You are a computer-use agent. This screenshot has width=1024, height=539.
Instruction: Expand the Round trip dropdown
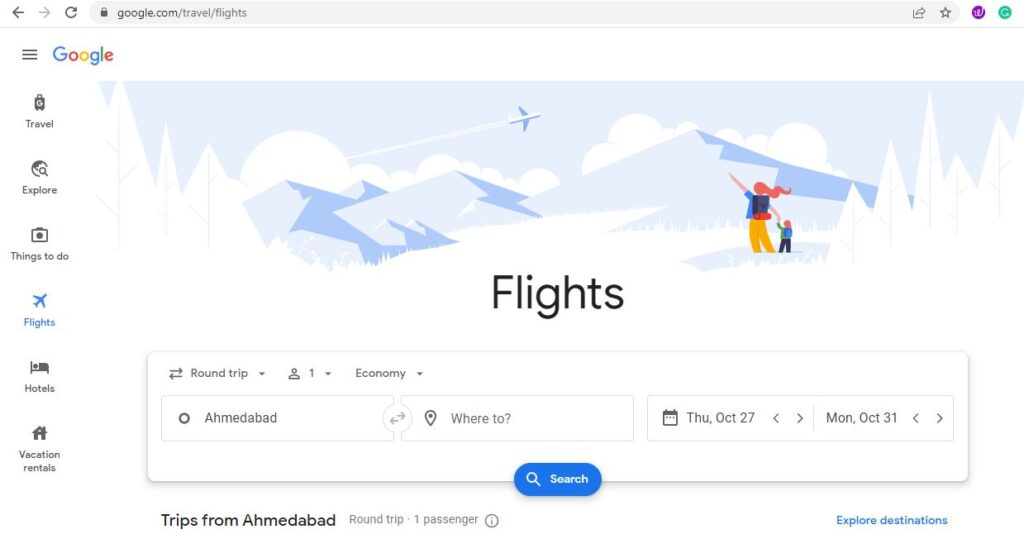tap(217, 373)
